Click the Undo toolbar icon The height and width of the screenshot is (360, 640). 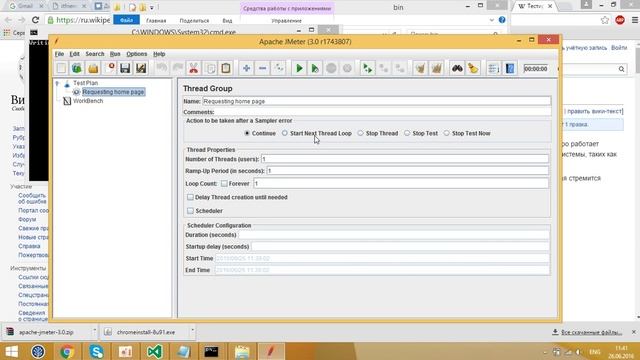tap(162, 68)
